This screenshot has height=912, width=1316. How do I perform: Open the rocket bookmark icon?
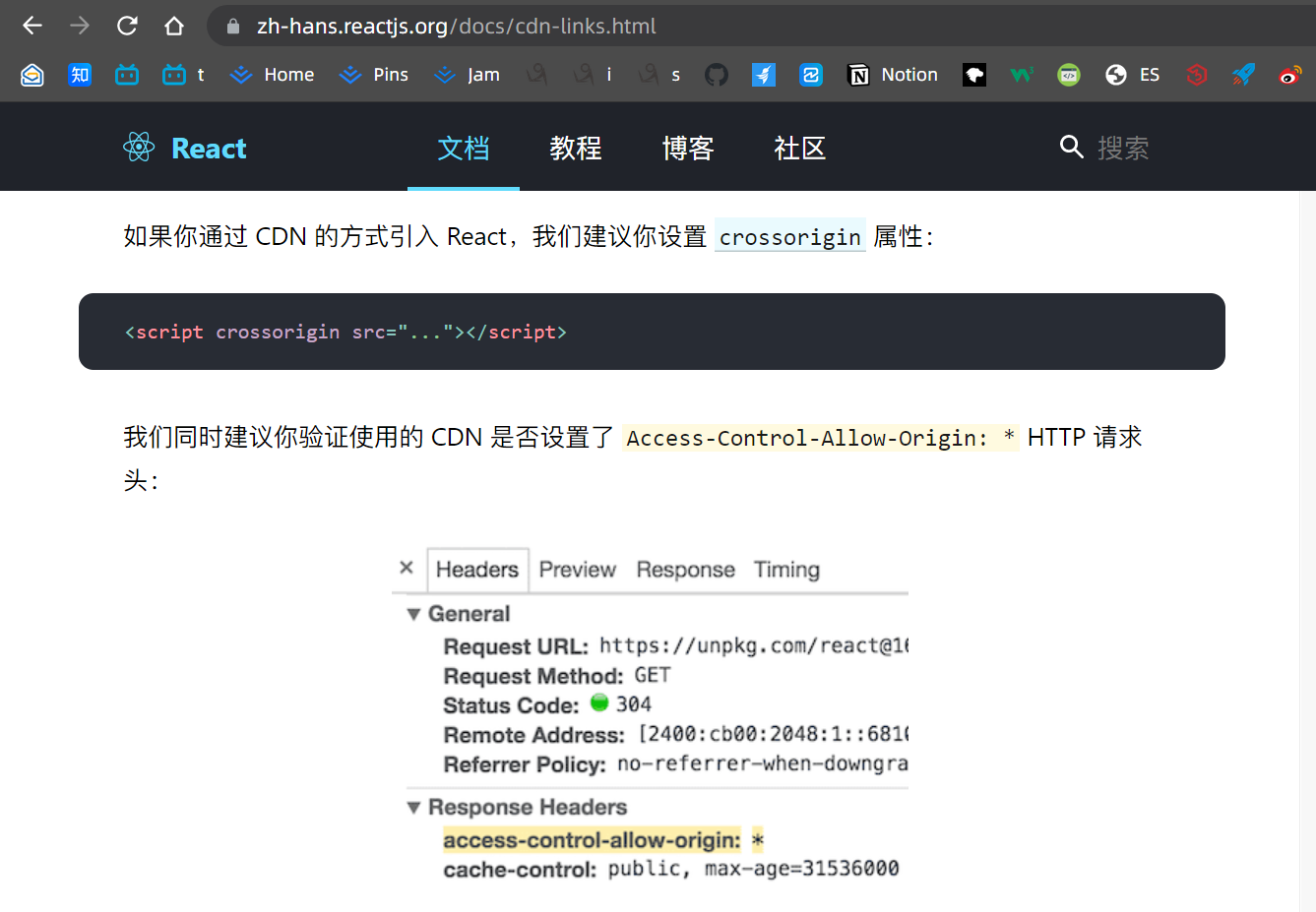tap(1244, 75)
